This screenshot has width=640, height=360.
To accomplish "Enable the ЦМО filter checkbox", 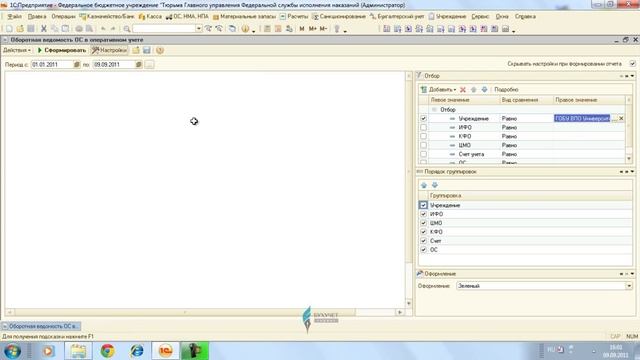I will pos(423,145).
